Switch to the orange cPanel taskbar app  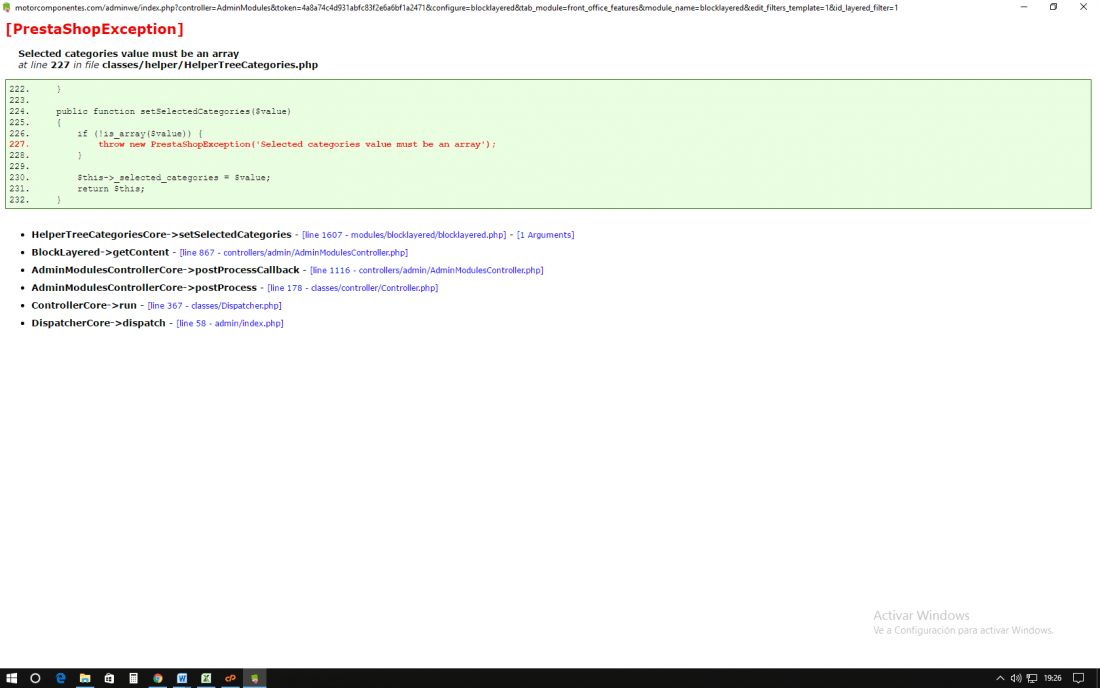tap(230, 678)
